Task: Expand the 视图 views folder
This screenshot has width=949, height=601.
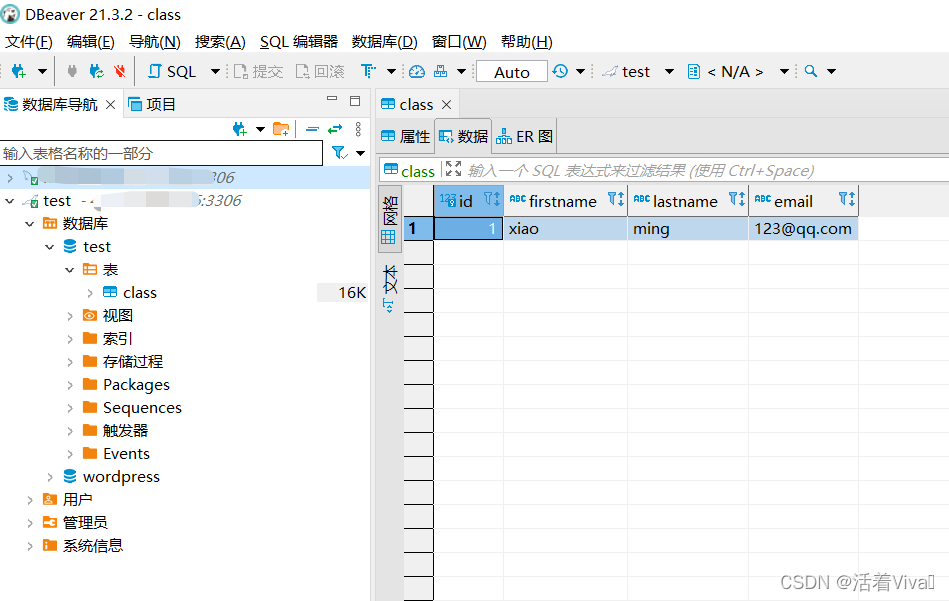Action: (70, 316)
